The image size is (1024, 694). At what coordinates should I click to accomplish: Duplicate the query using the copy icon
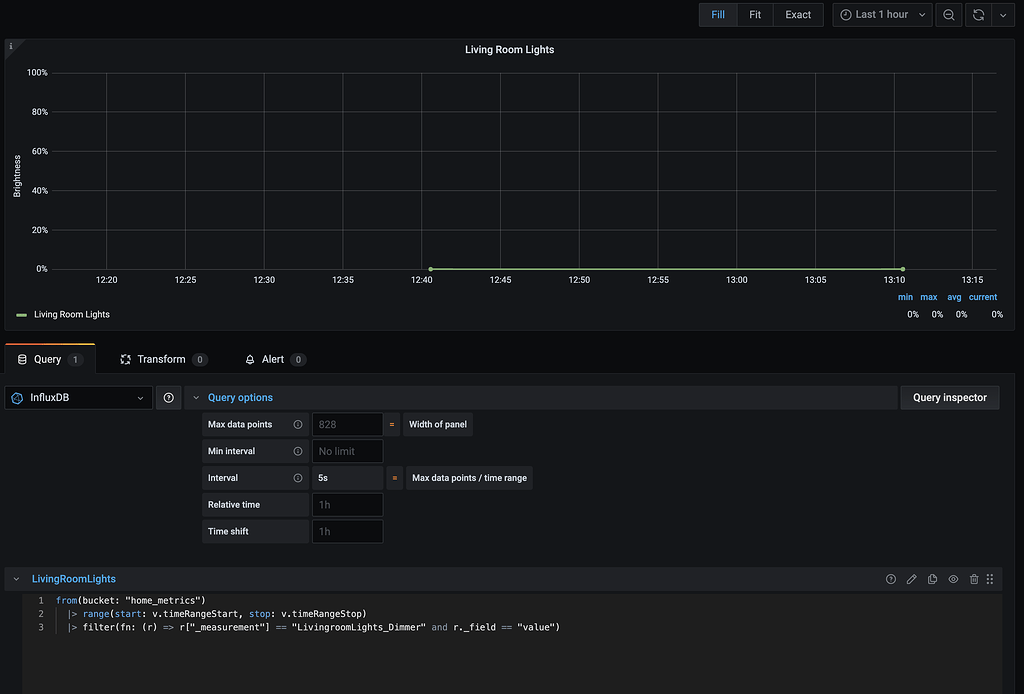(x=932, y=579)
